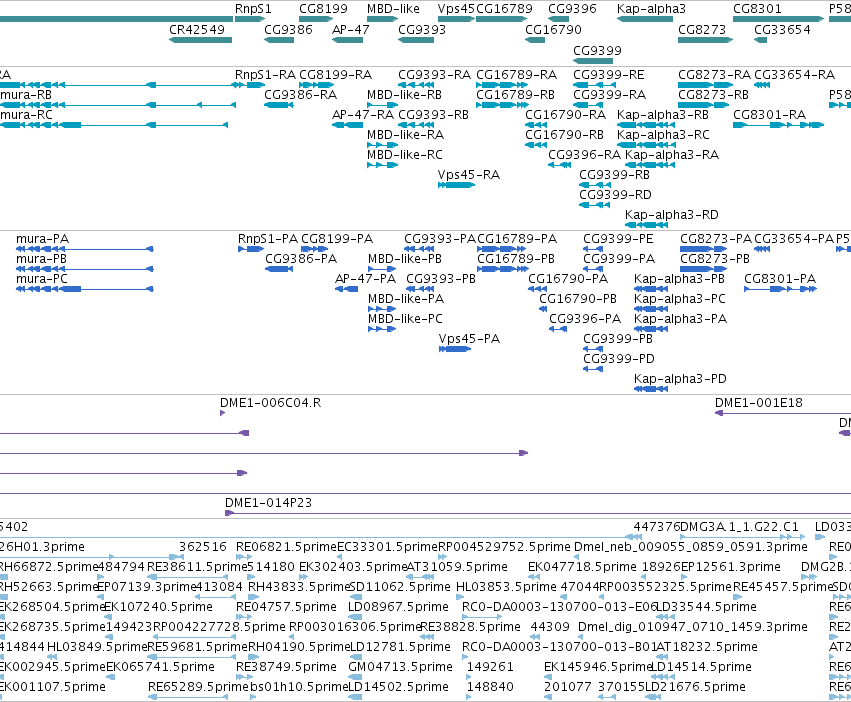Select Kap-alpha3-RD transcript label
The width and height of the screenshot is (851, 702).
pos(672,215)
